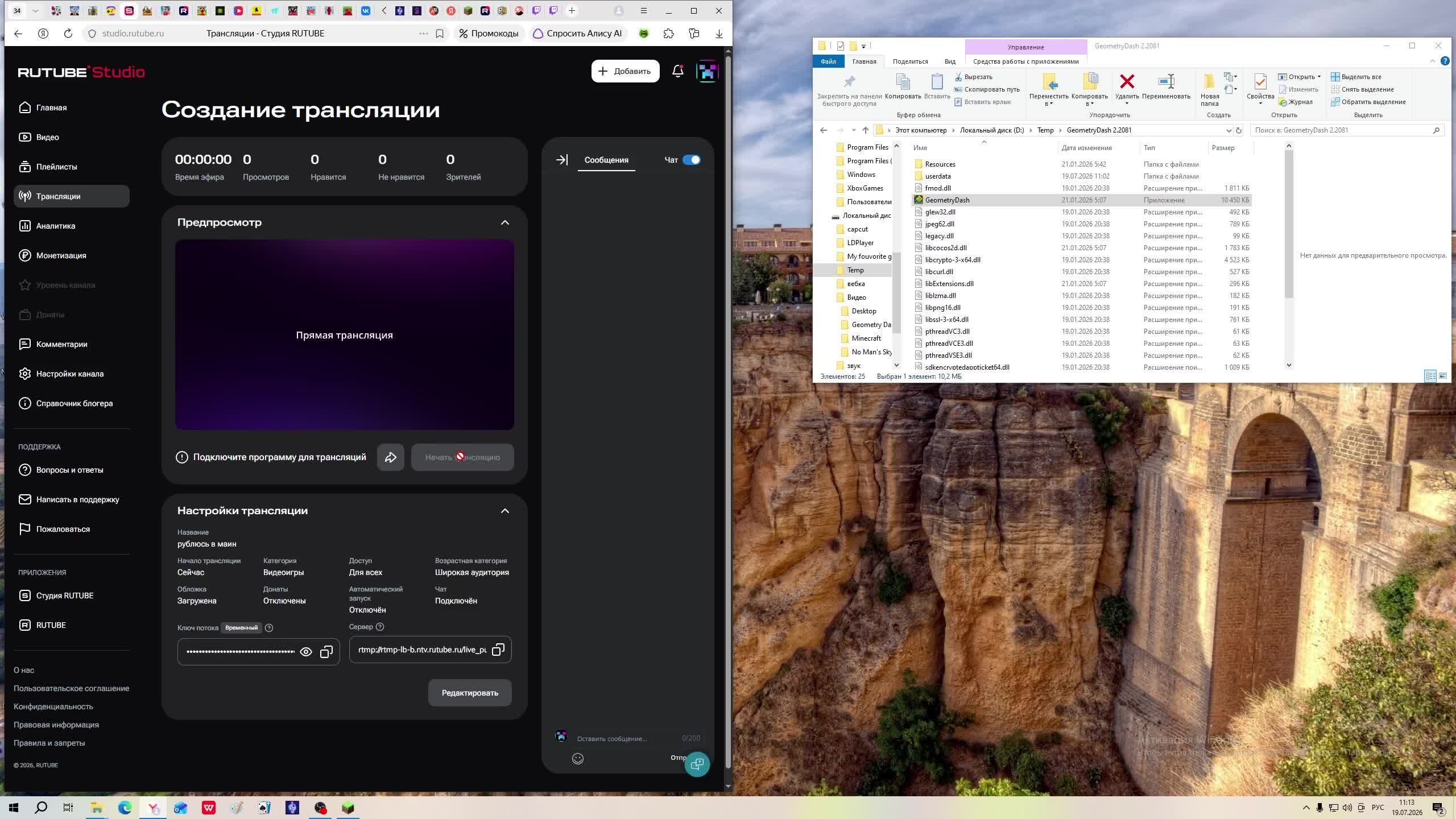Screen dimensions: 1456x819
Task: Copy the stream key
Action: pyautogui.click(x=326, y=652)
